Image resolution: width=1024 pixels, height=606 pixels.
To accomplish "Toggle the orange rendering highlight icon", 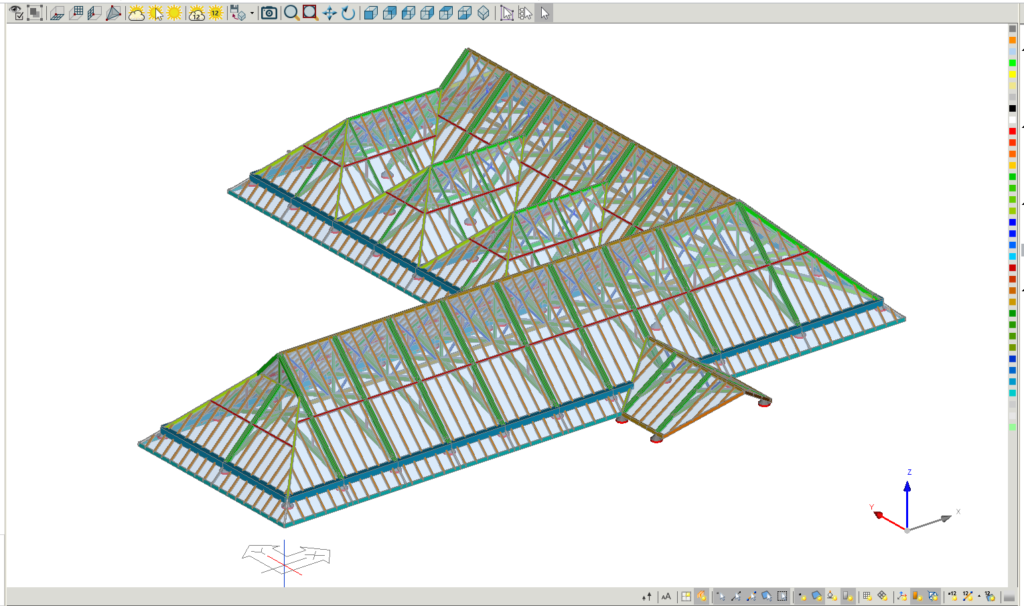I will tap(701, 596).
